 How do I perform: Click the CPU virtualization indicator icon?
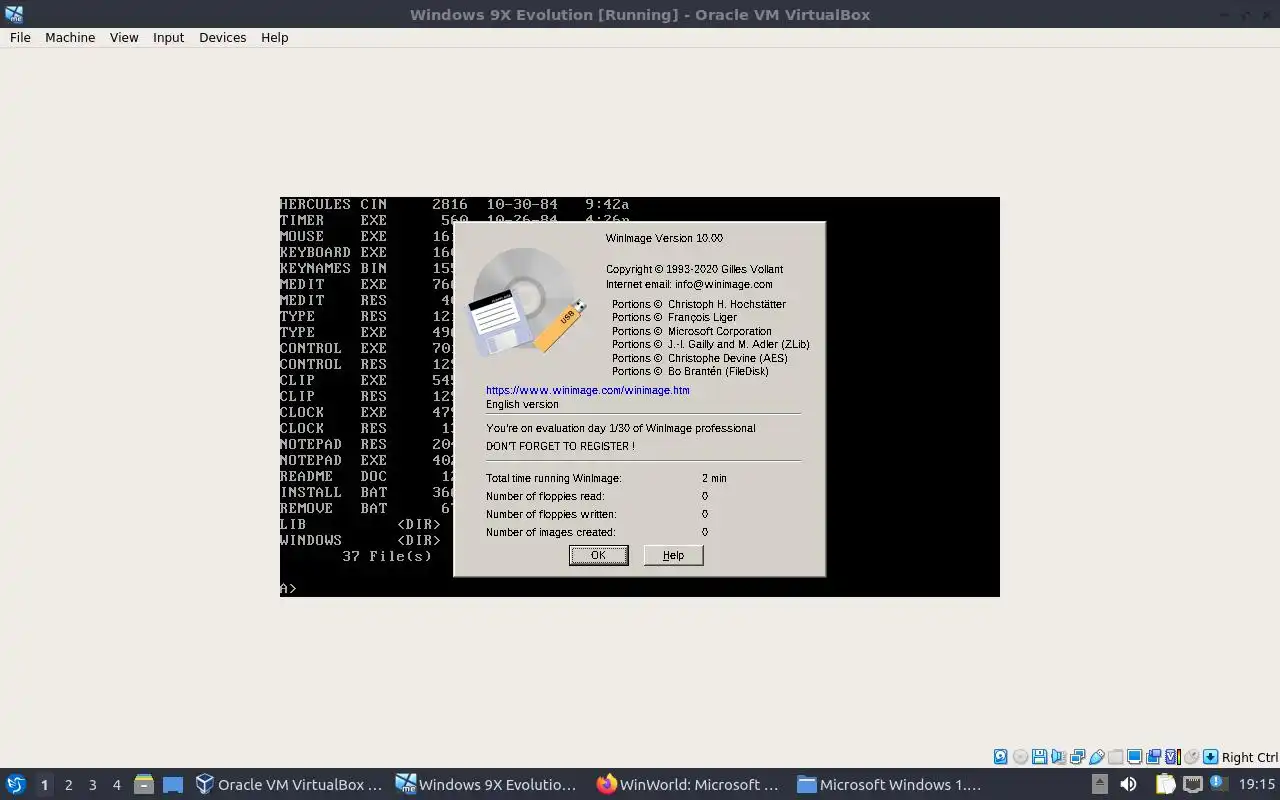(1173, 757)
